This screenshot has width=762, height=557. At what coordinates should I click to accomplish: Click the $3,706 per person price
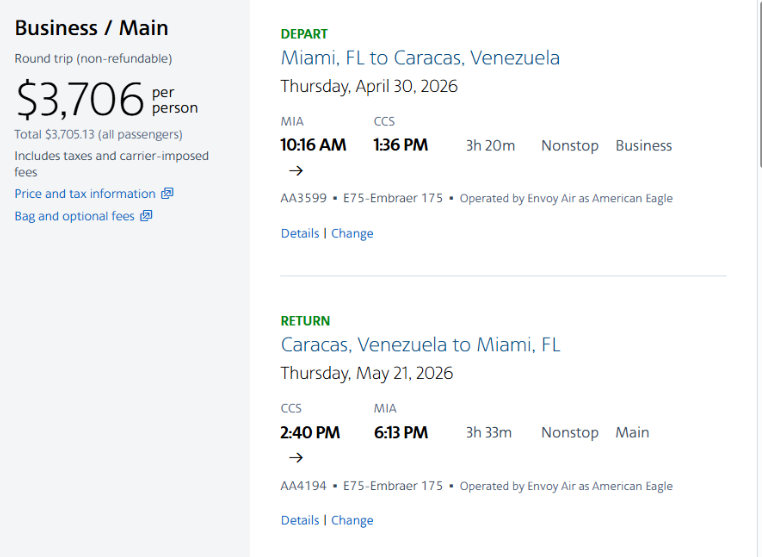tap(80, 100)
